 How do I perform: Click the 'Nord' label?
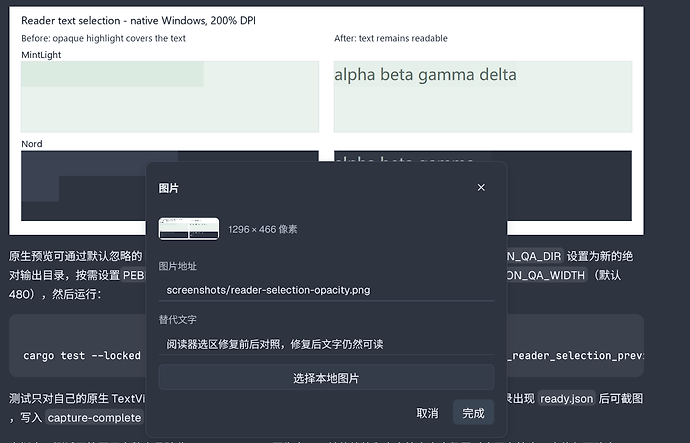tap(32, 144)
